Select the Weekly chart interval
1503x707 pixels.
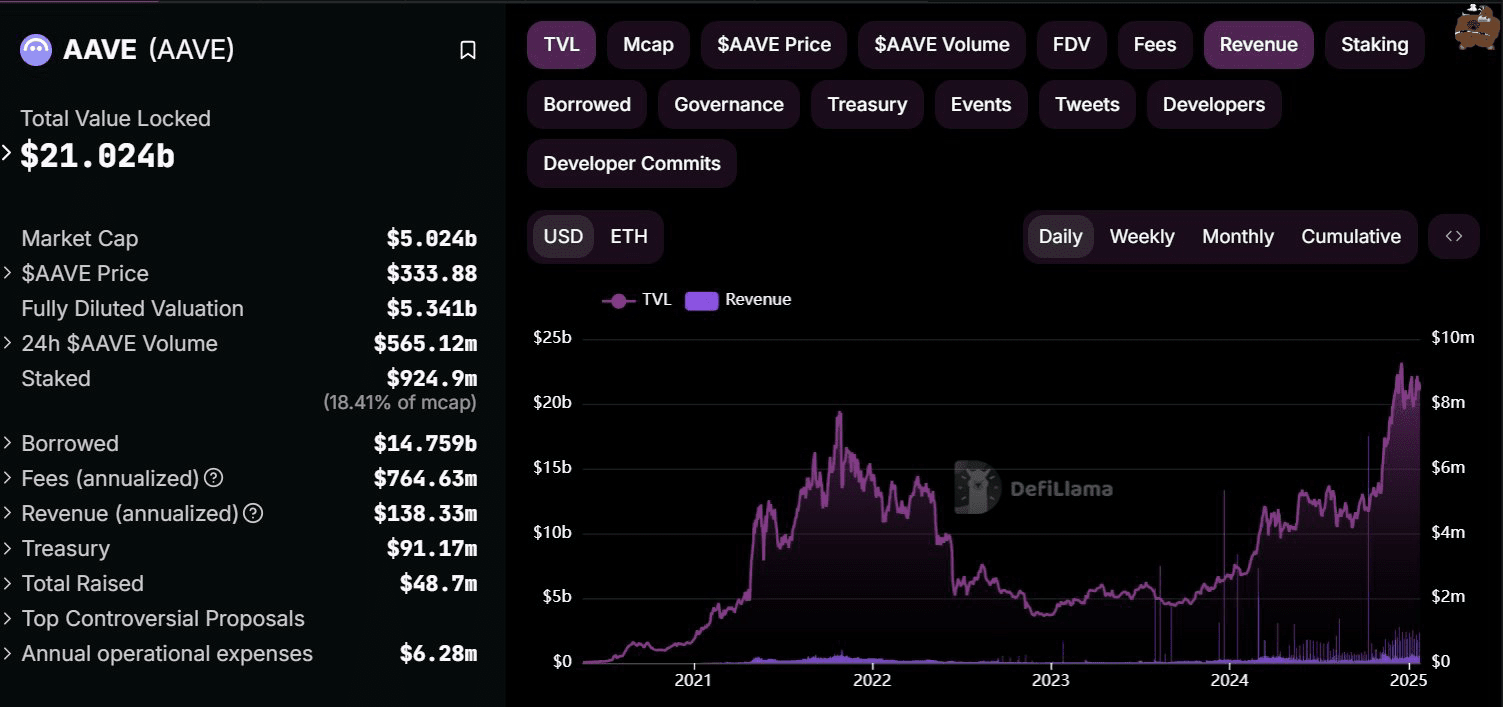point(1141,236)
